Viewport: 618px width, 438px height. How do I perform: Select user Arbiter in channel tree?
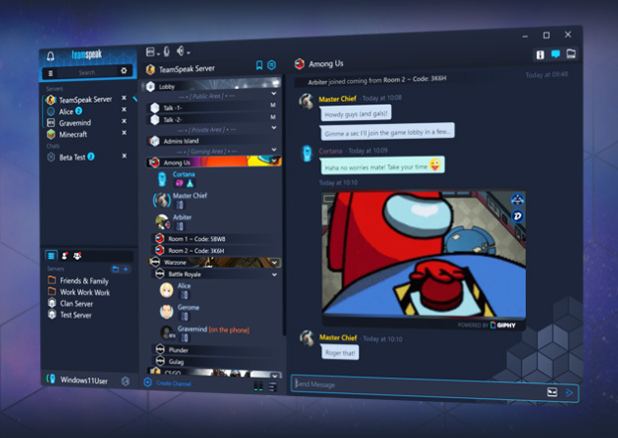(182, 217)
